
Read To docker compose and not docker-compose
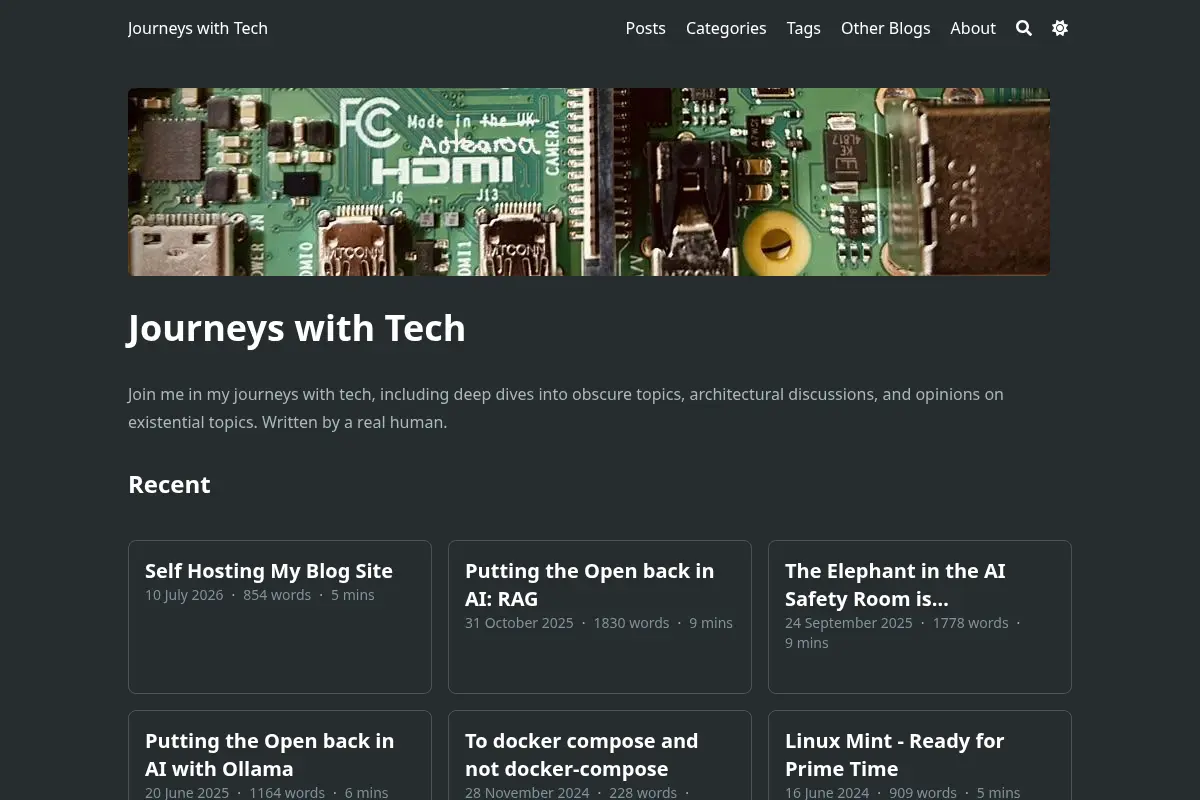582,755
